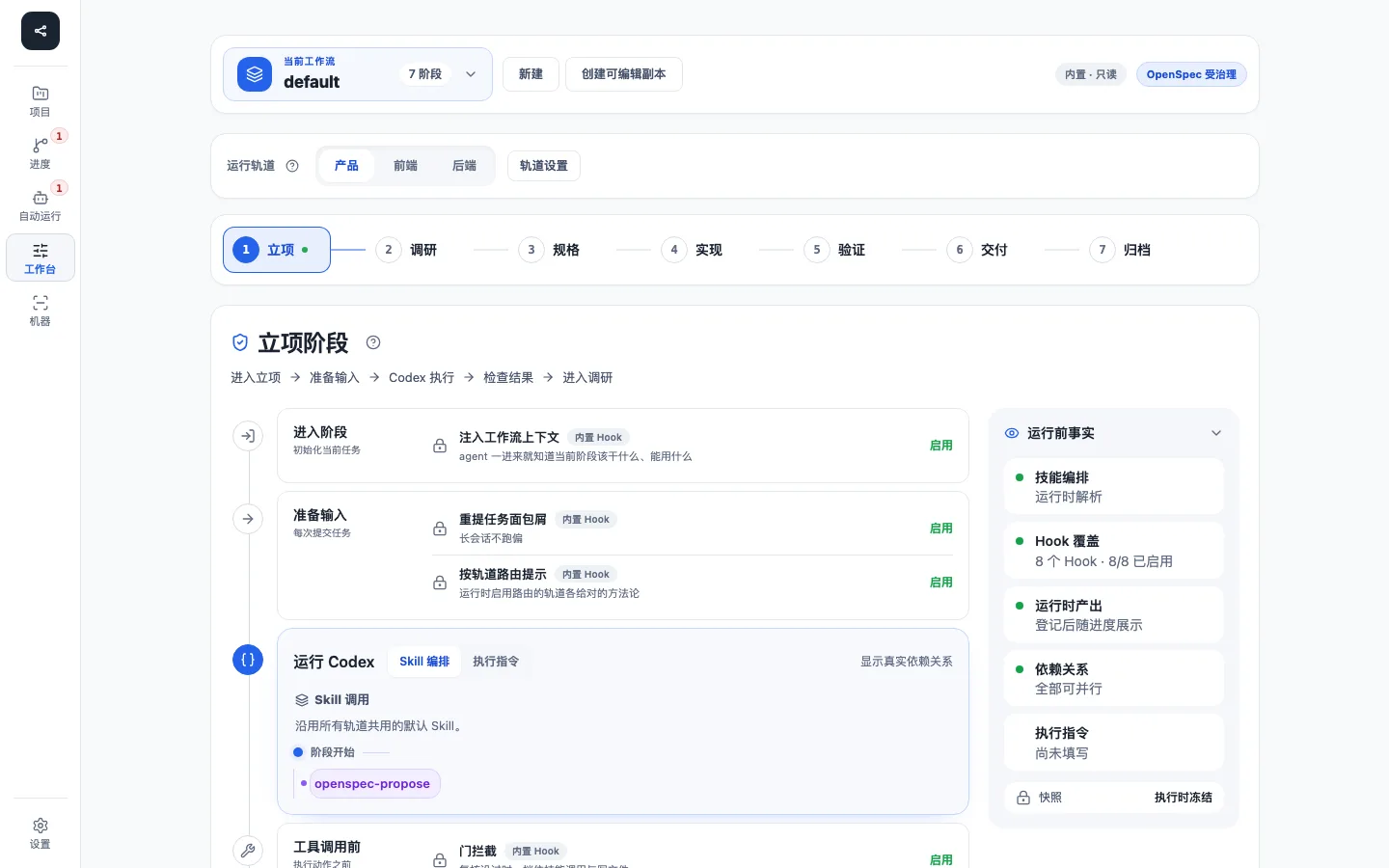Screen dimensions: 1389x868
Task: Click 检查结果 in the stage flow breadcrumb
Action: click(508, 378)
